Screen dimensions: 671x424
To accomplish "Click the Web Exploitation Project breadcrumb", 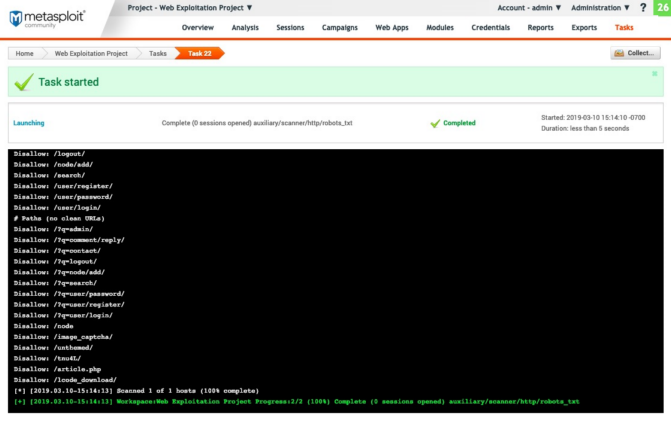I will tap(92, 53).
